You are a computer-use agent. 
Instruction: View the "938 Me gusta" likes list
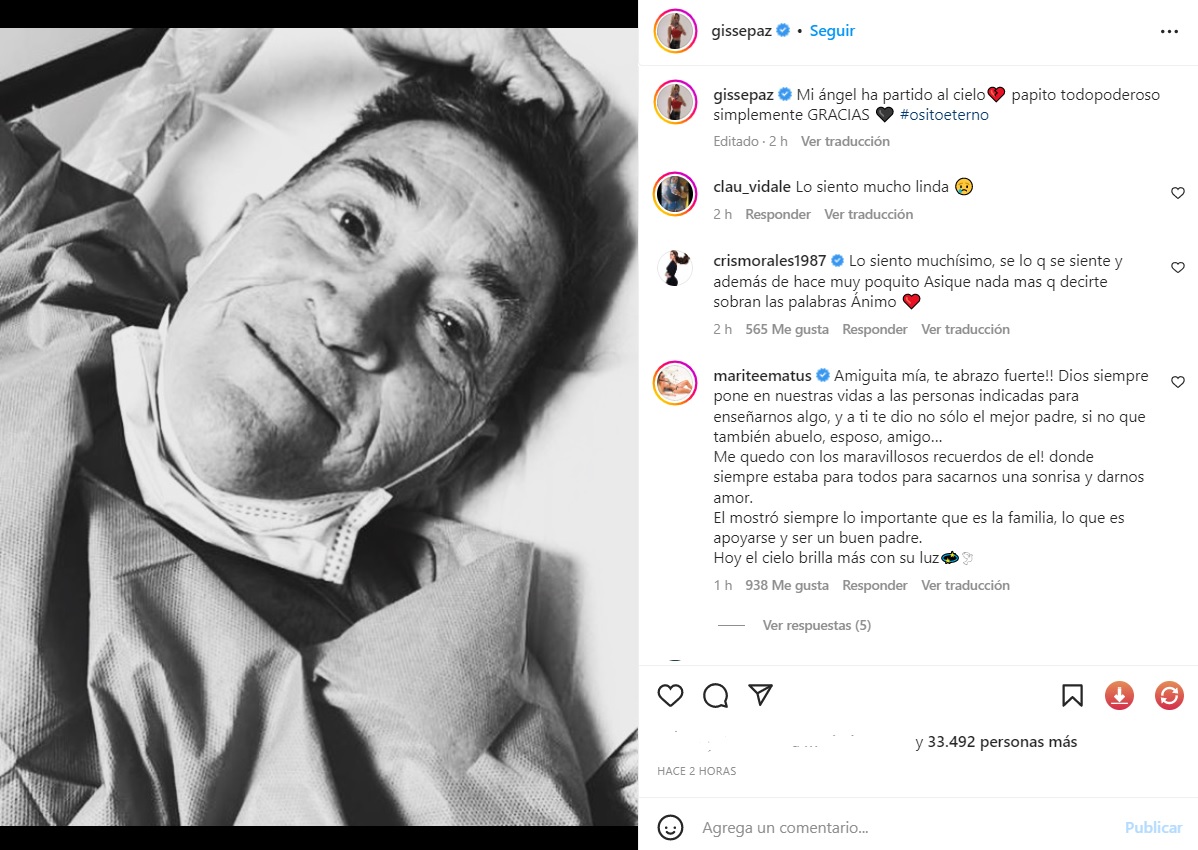coord(787,585)
